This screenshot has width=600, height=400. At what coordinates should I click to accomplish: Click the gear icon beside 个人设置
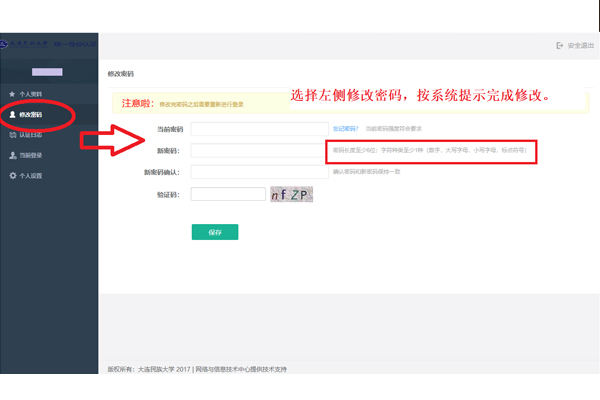[12, 176]
